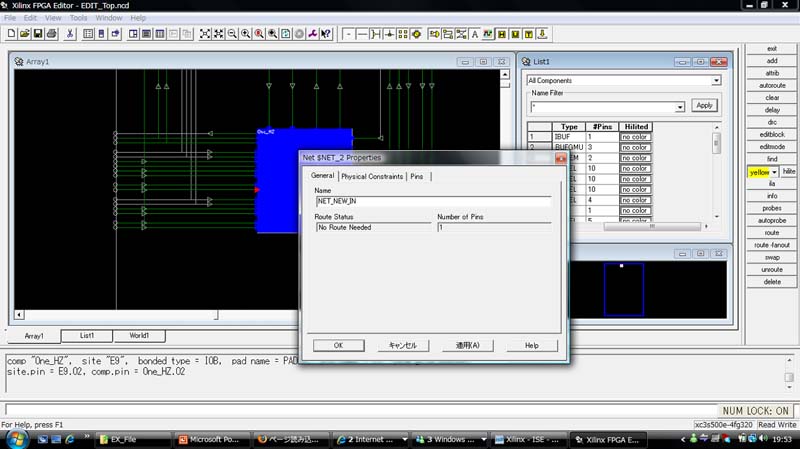Open the yellow highlight color dropdown

(x=774, y=172)
